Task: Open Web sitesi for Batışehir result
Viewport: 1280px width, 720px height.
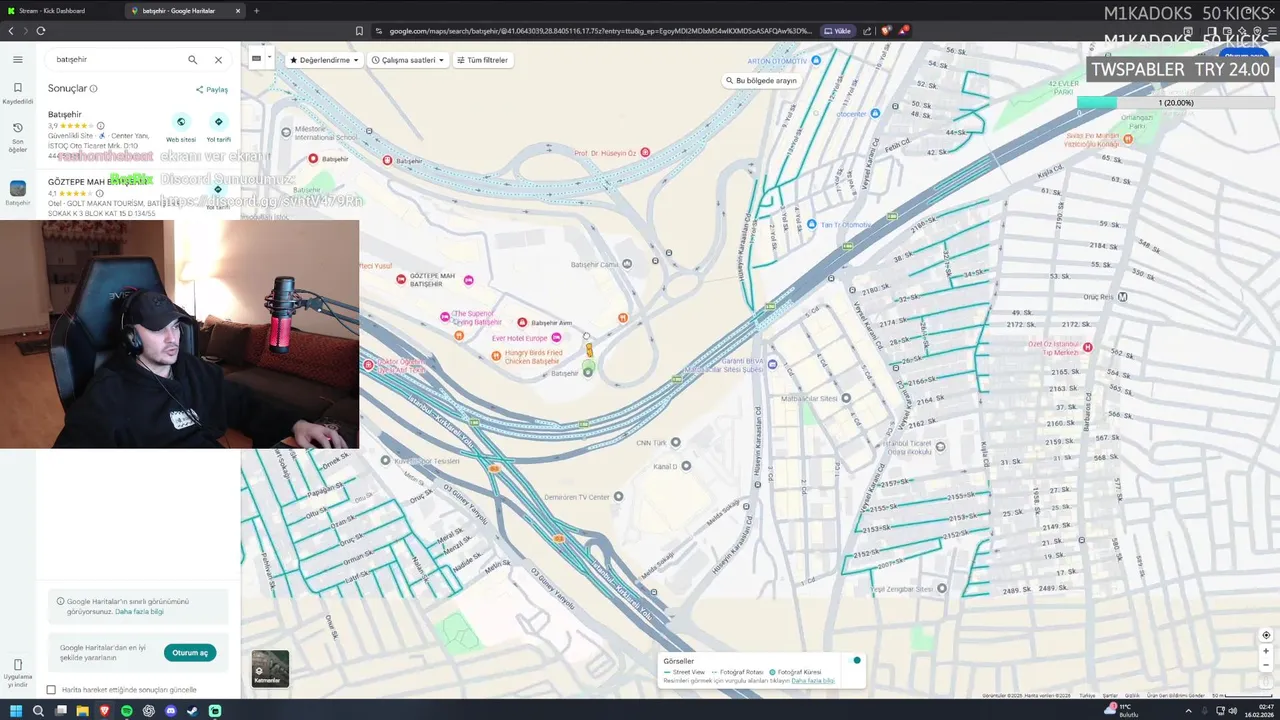Action: click(181, 128)
